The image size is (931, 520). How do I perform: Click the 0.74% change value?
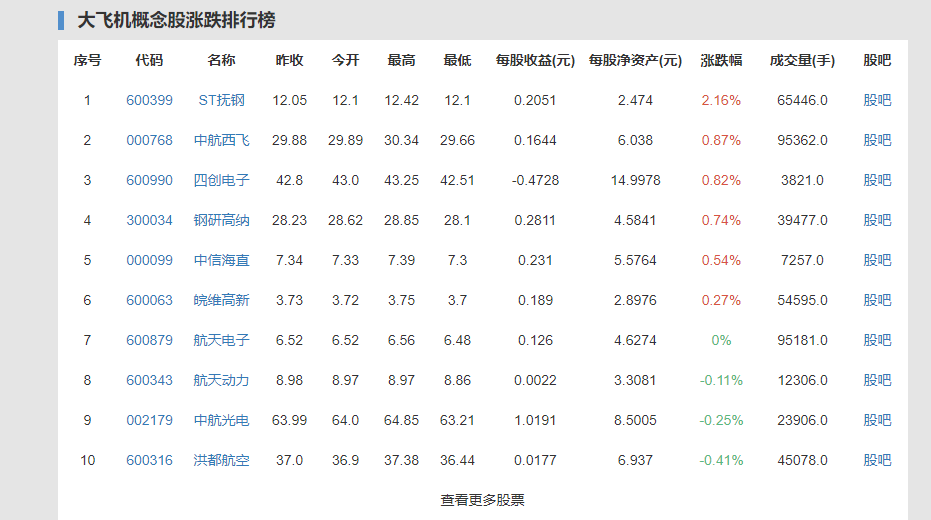coord(721,220)
